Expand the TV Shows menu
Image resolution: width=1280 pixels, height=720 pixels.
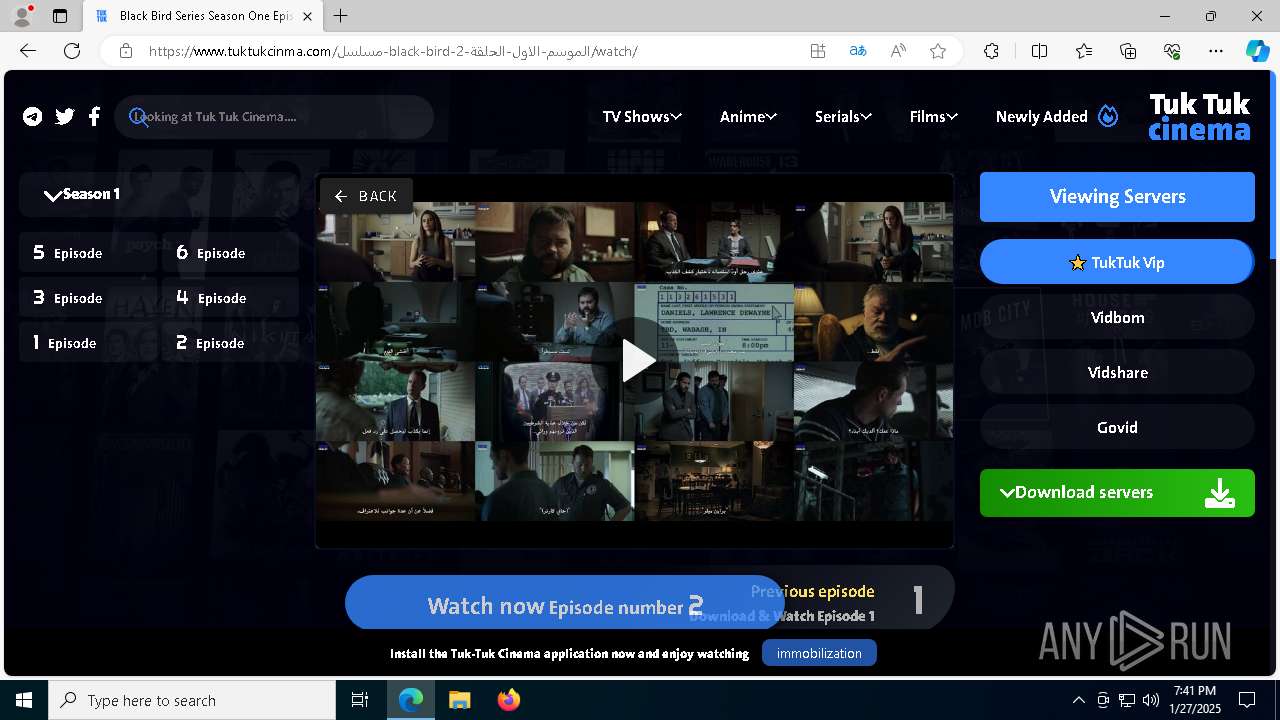click(642, 117)
